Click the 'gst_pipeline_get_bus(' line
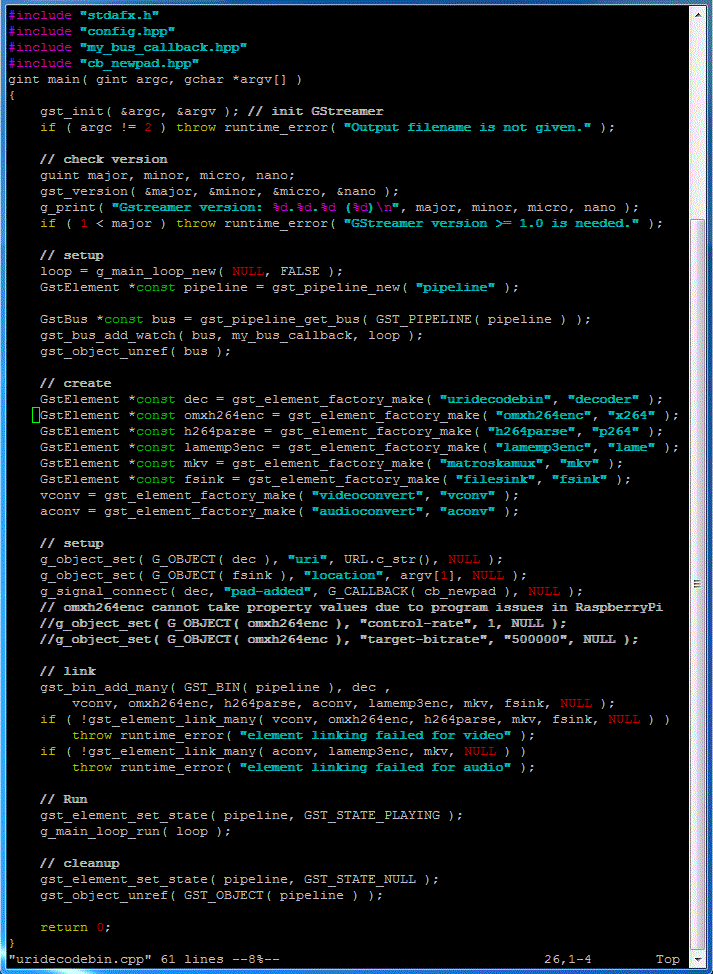The image size is (713, 974). click(x=316, y=319)
